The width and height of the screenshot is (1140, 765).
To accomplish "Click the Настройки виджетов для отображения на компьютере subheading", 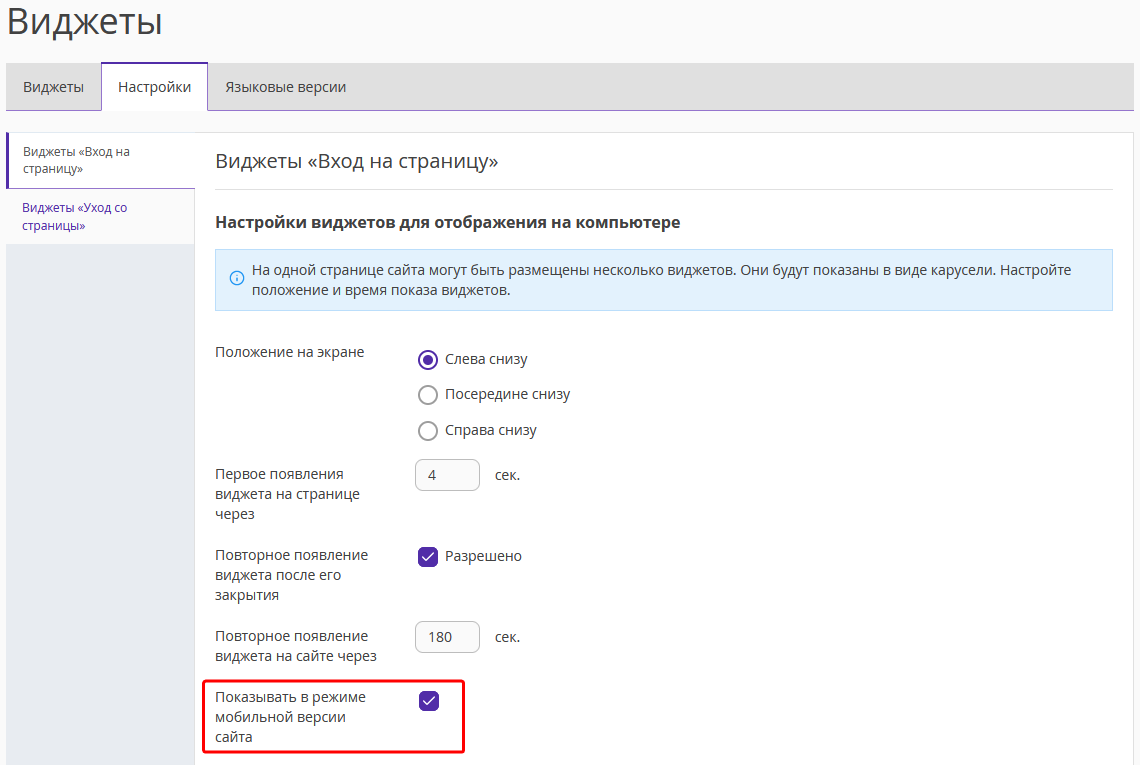I will pyautogui.click(x=448, y=223).
